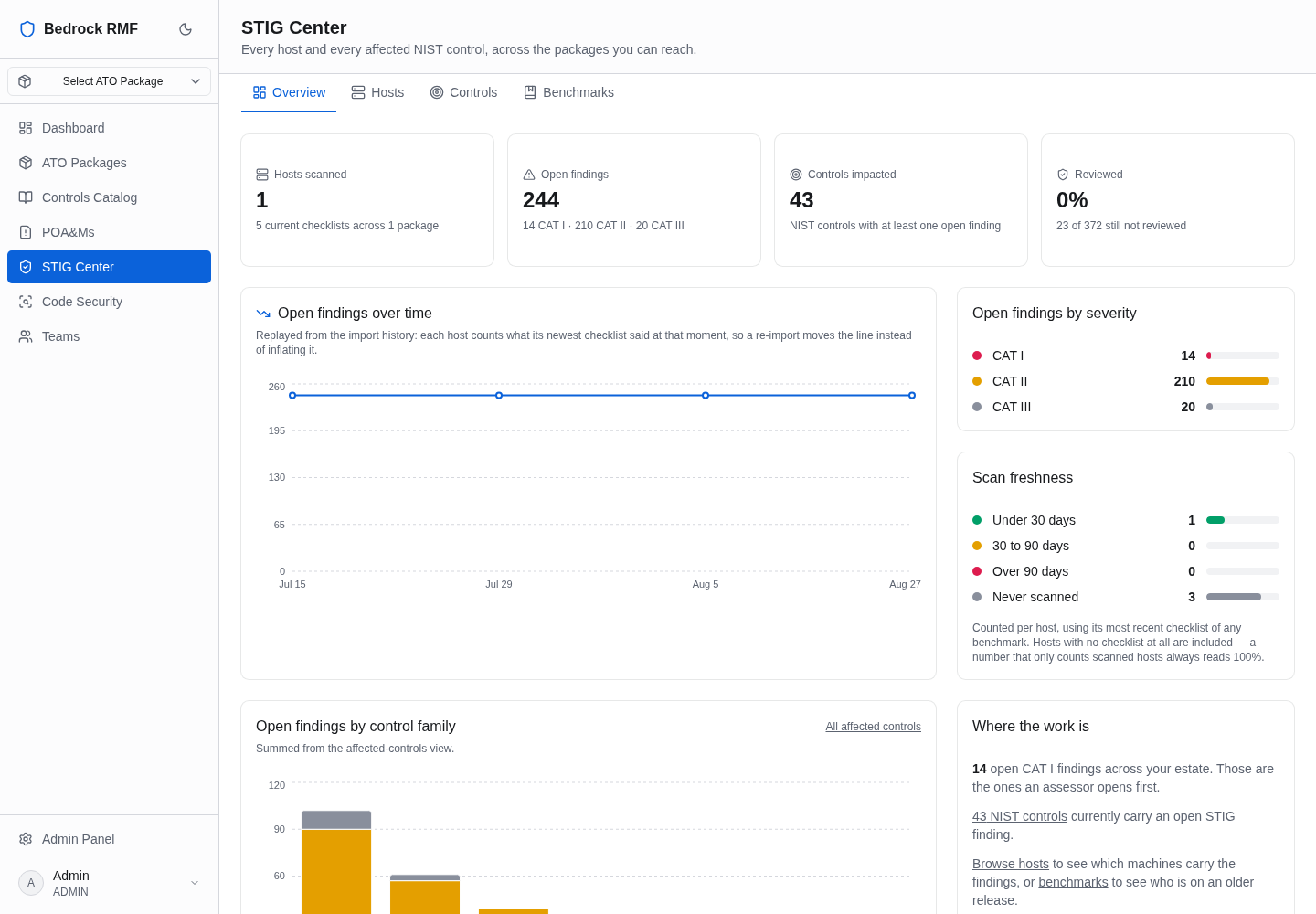Open the Admin Panel link
The image size is (1316, 914).
click(x=109, y=839)
